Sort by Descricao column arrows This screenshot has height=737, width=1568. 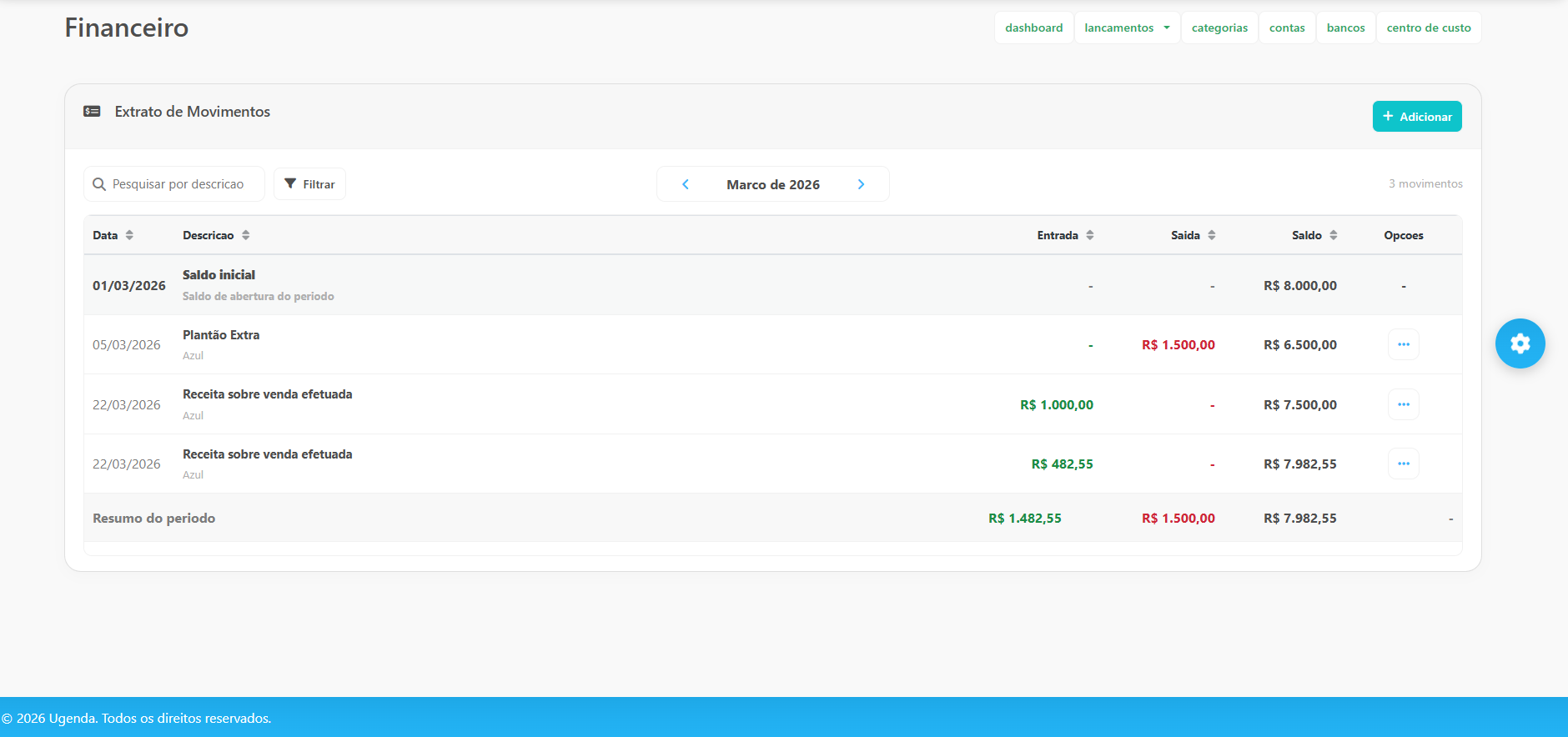[246, 235]
